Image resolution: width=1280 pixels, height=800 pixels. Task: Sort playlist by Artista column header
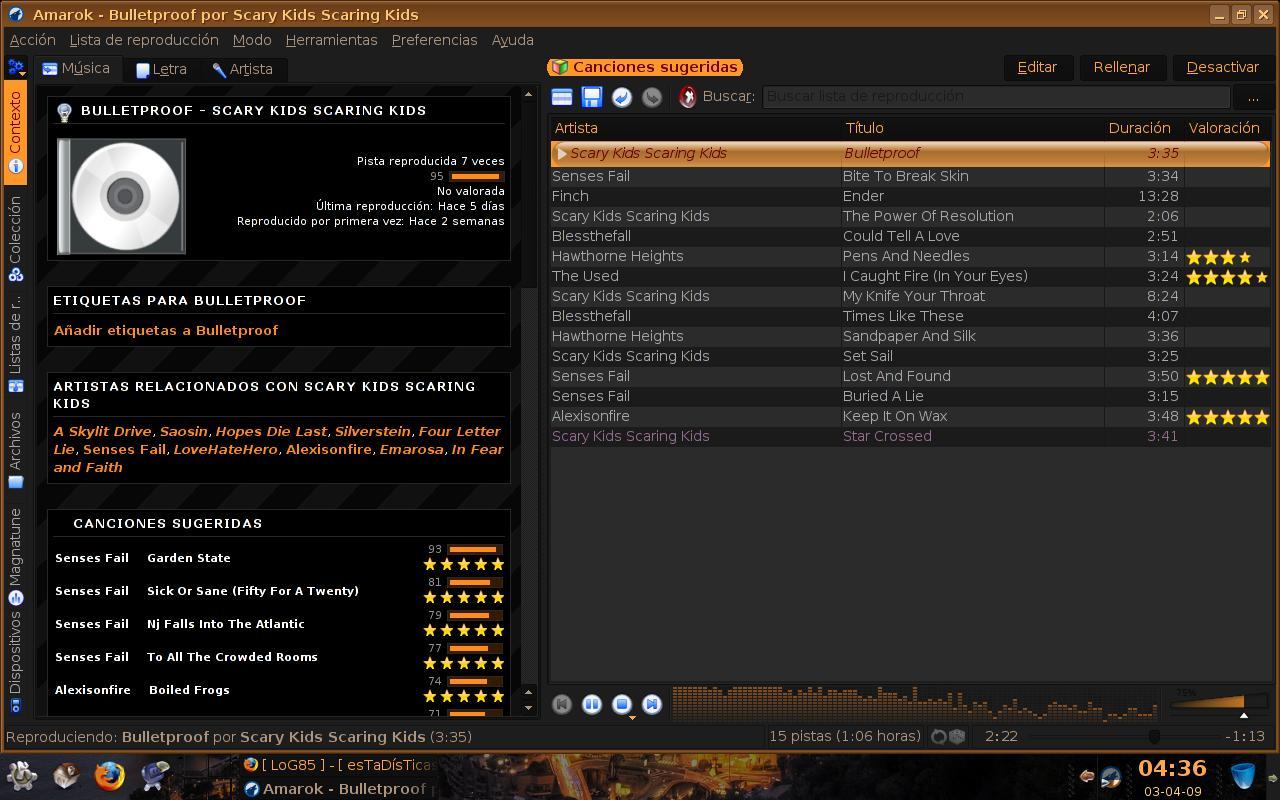[x=695, y=128]
